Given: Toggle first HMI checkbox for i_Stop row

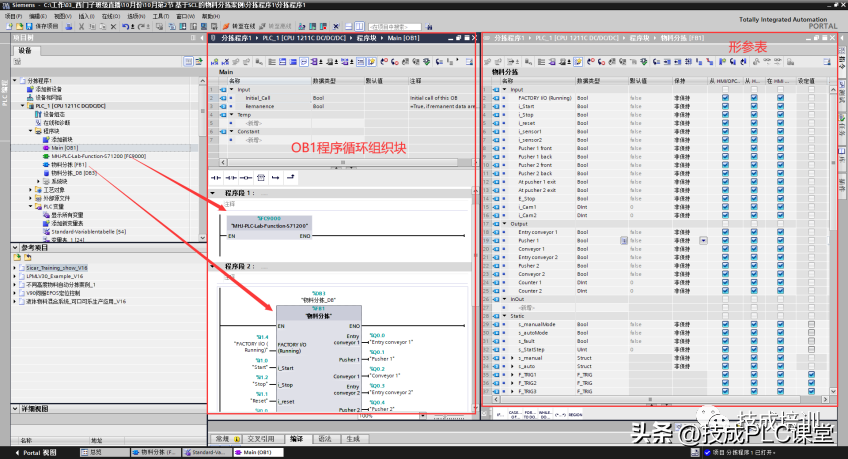Looking at the screenshot, I should click(x=725, y=115).
